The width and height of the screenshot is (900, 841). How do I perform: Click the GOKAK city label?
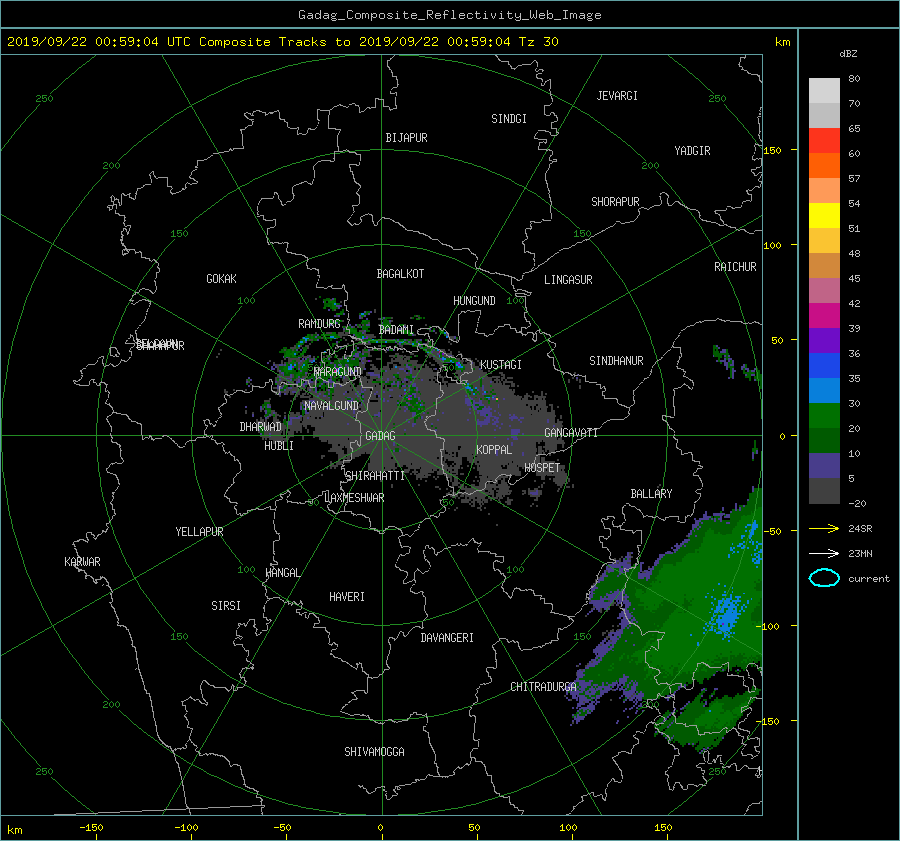[221, 279]
